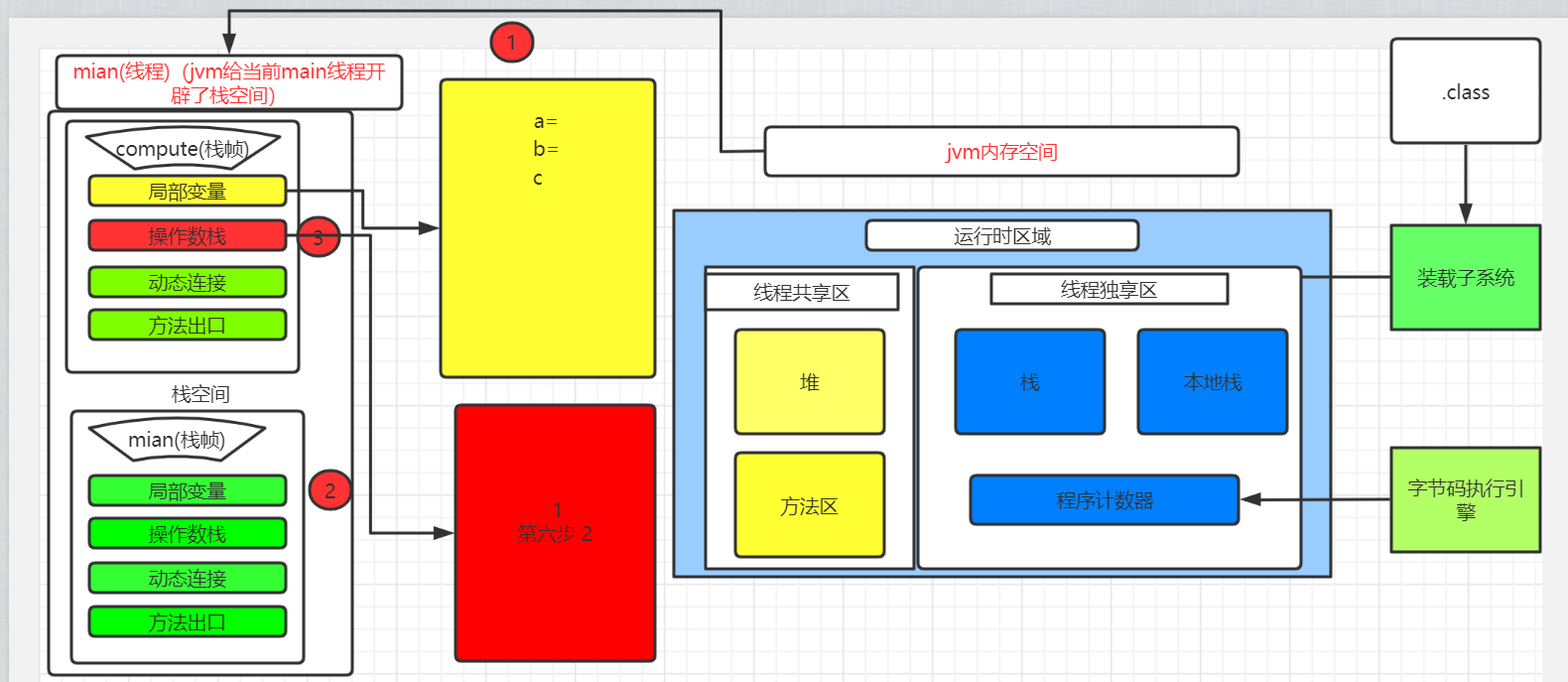Image resolution: width=1568 pixels, height=682 pixels.
Task: Click the compute(栈帧) banner shape
Action: [x=183, y=148]
